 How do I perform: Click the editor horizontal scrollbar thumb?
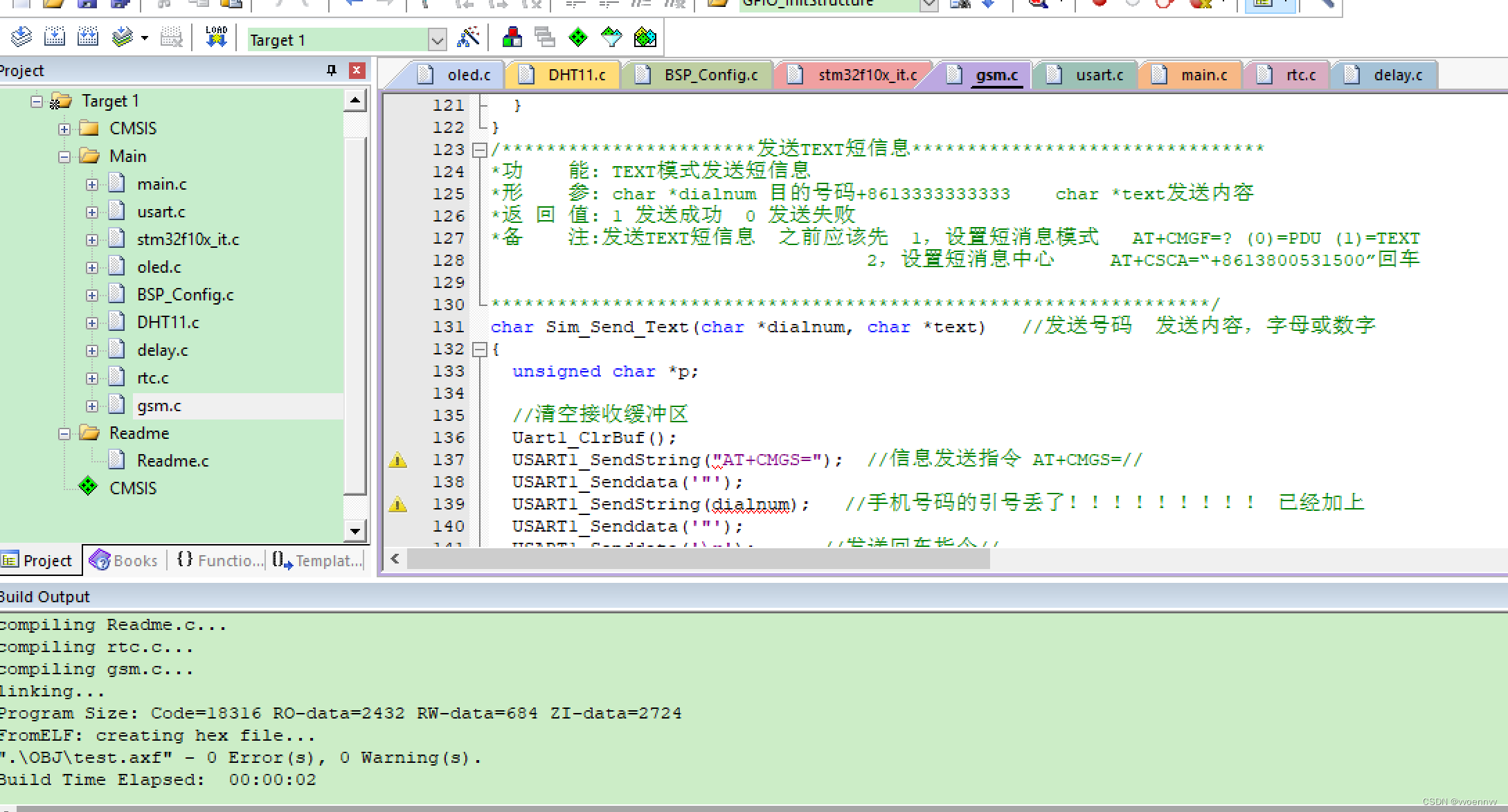[x=698, y=559]
